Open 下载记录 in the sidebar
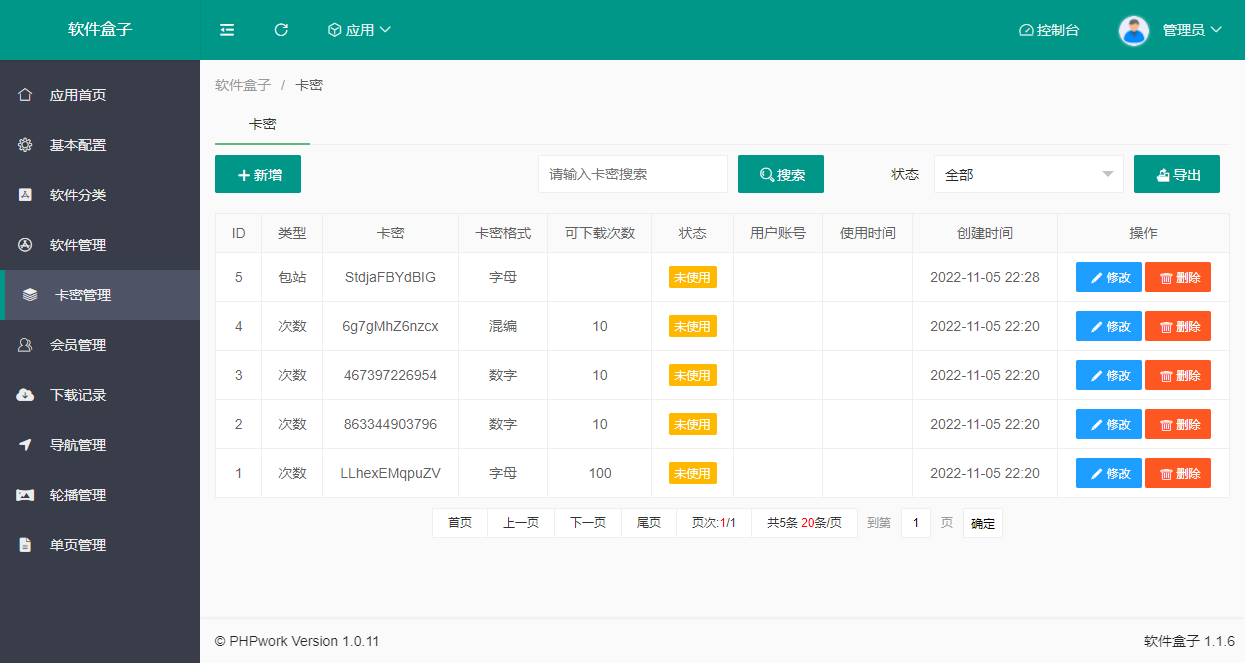The width and height of the screenshot is (1245, 663). coord(78,395)
